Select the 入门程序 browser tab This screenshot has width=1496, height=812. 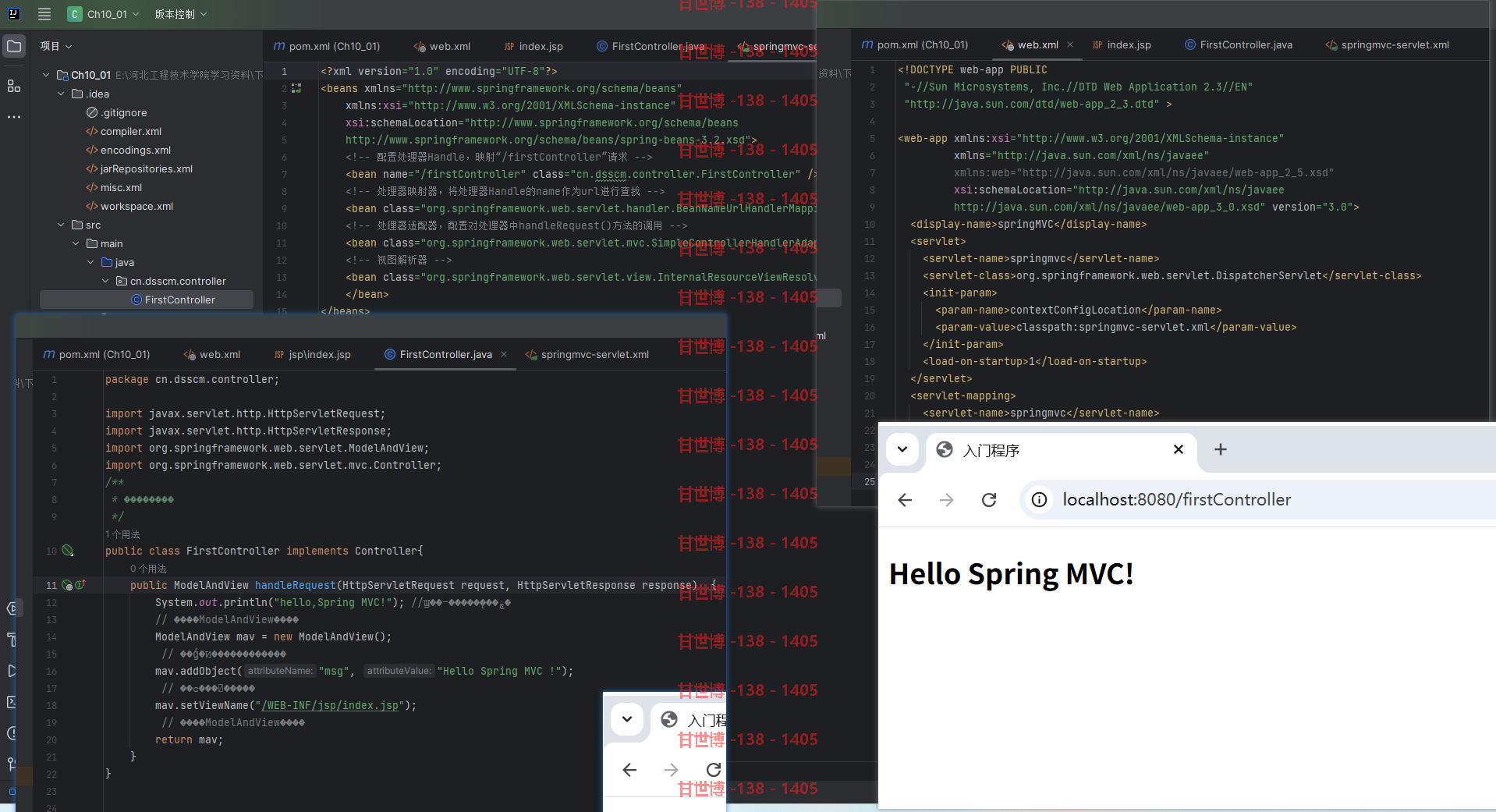[x=1061, y=450]
